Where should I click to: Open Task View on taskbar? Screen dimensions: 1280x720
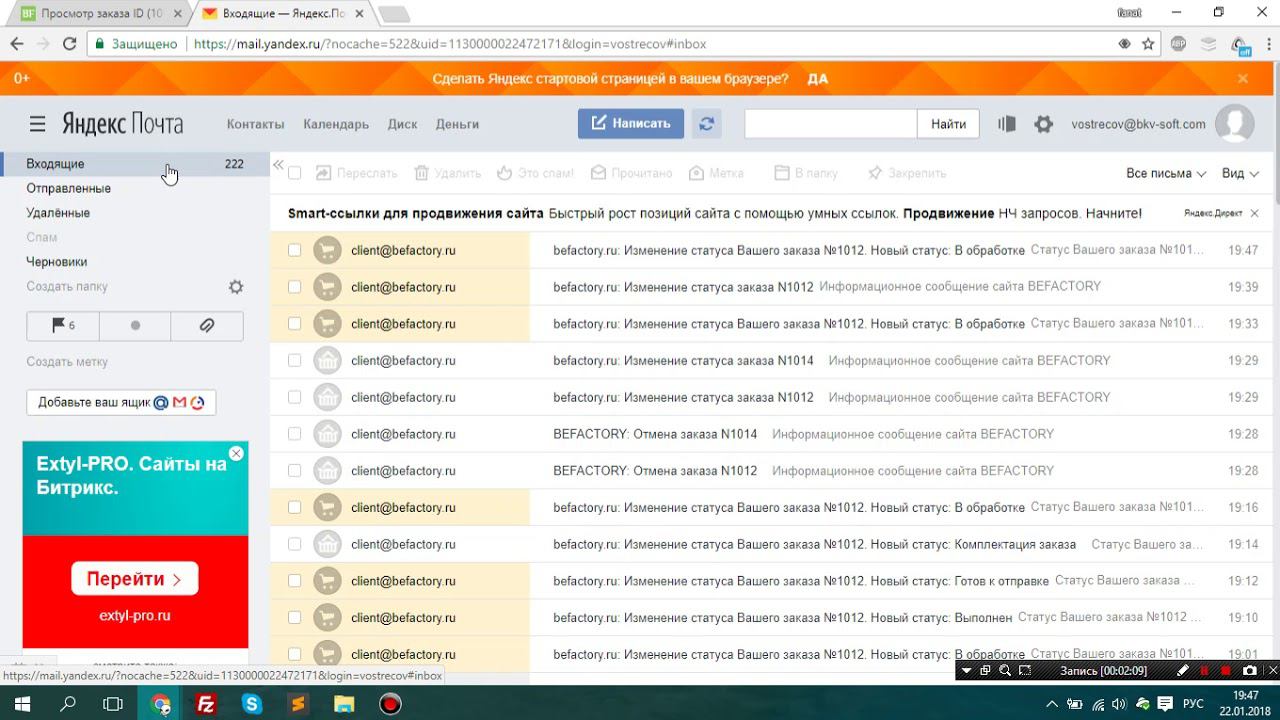[x=113, y=704]
